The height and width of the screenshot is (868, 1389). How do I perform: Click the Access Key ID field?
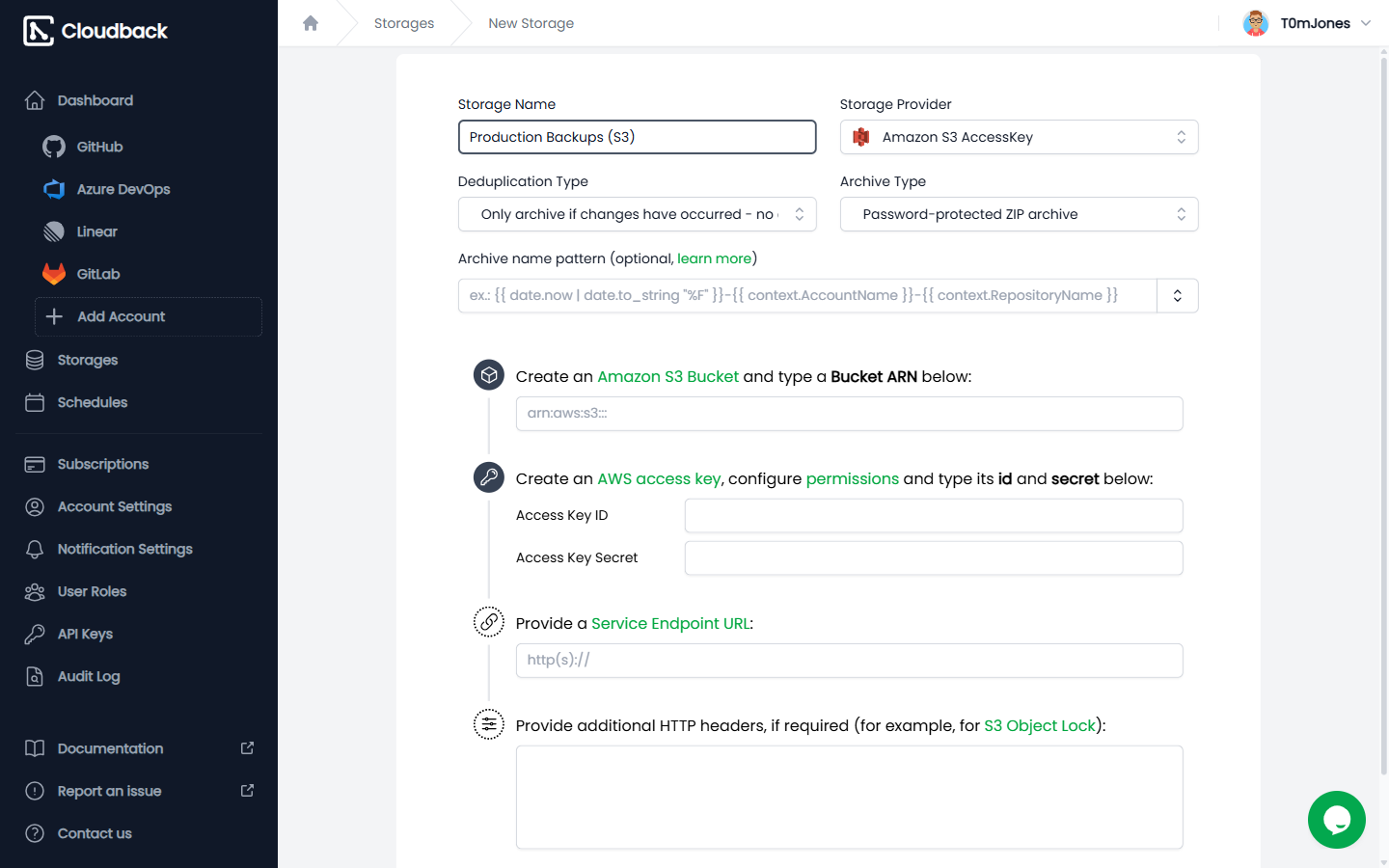point(934,516)
